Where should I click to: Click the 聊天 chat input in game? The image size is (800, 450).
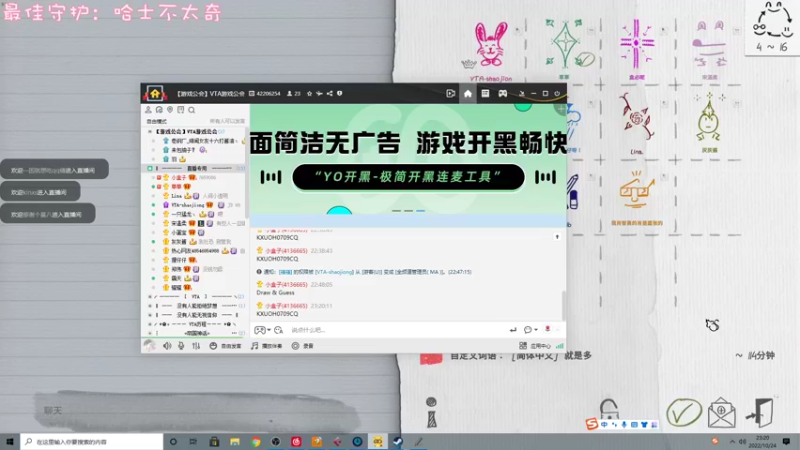coord(196,411)
